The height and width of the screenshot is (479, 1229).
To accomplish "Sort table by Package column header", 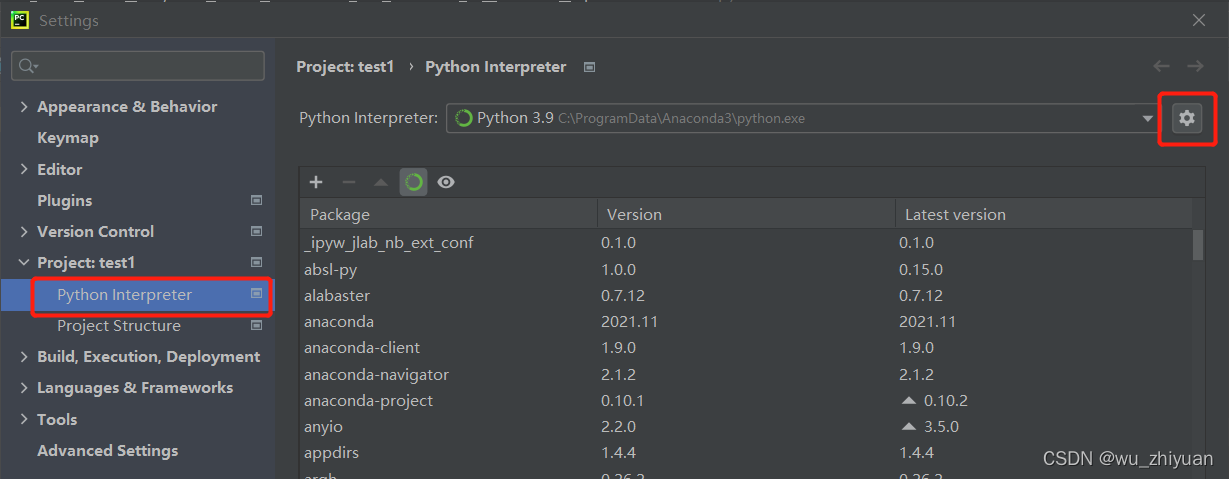I will click(448, 214).
